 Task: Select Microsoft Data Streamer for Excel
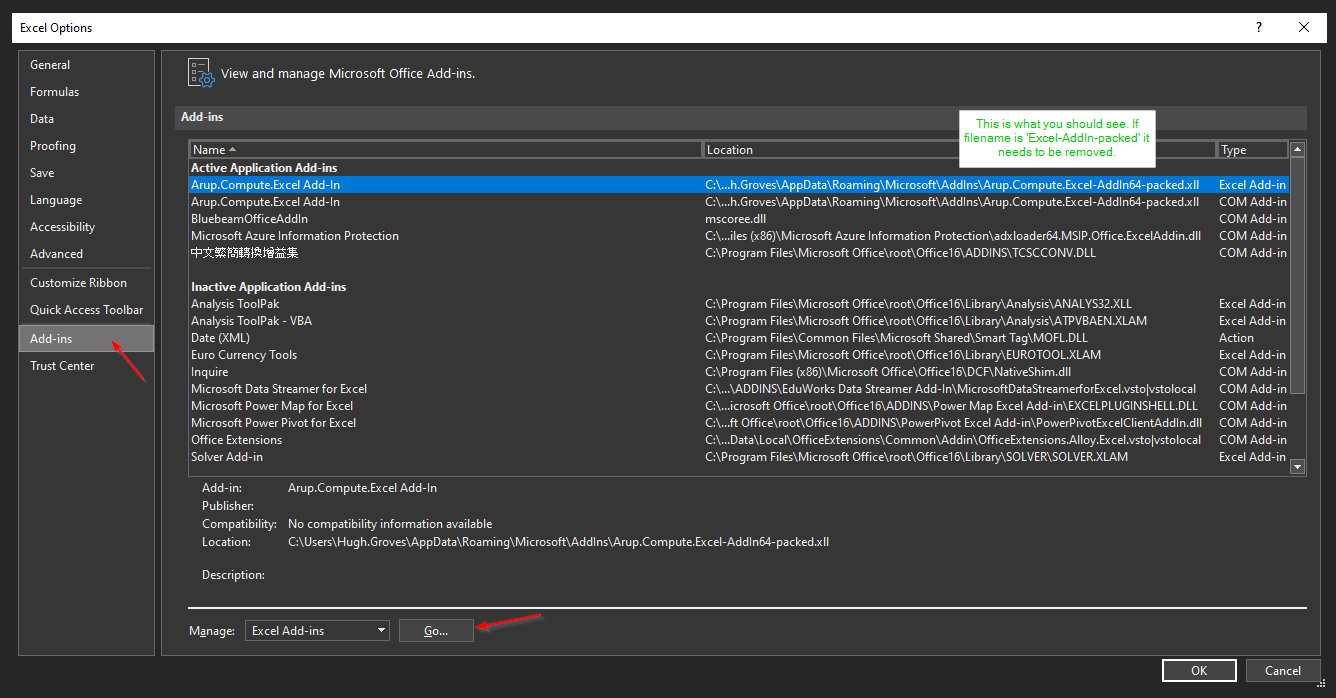[x=739, y=389]
